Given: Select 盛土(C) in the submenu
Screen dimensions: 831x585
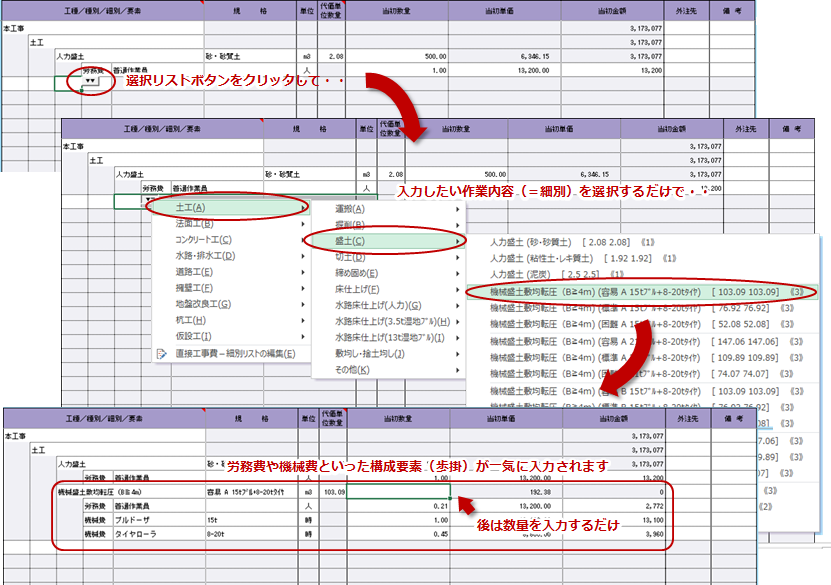Looking at the screenshot, I should [388, 241].
